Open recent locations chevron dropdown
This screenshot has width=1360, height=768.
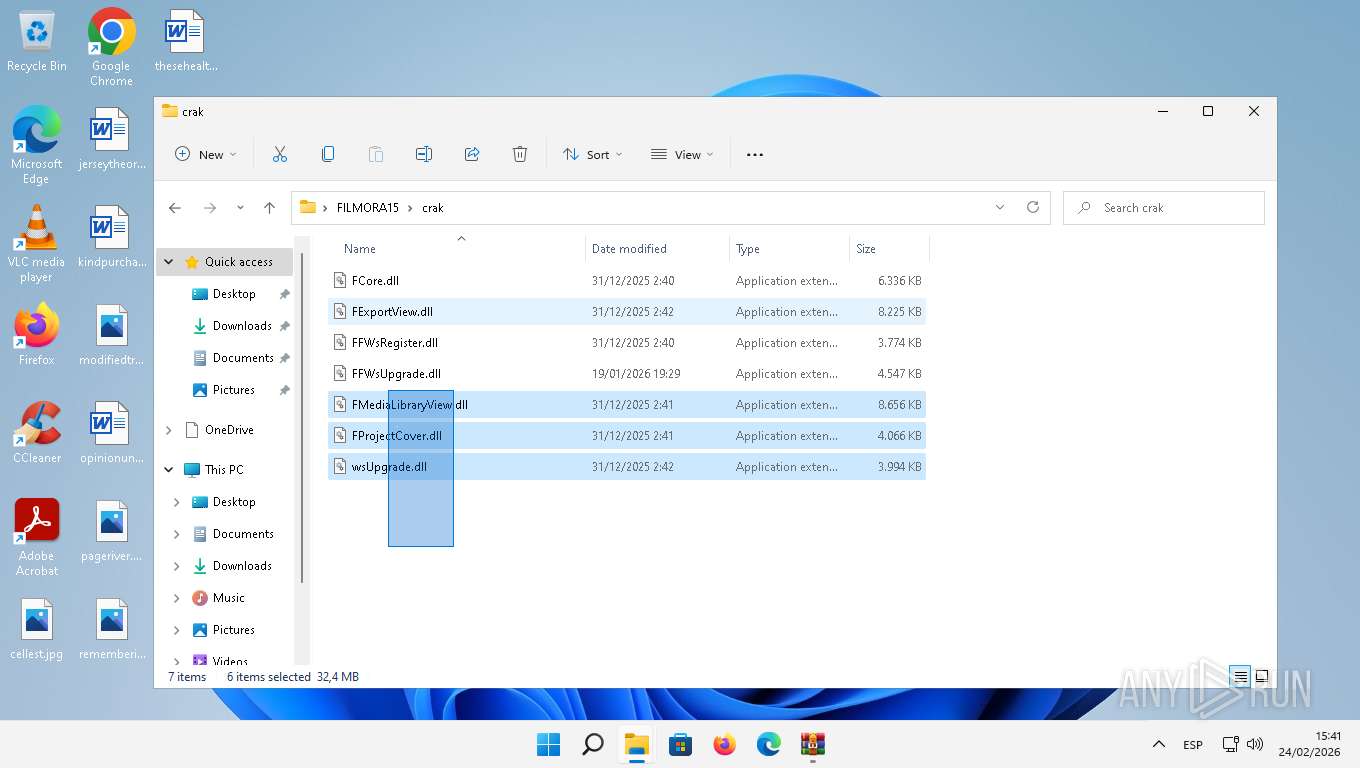coord(240,208)
